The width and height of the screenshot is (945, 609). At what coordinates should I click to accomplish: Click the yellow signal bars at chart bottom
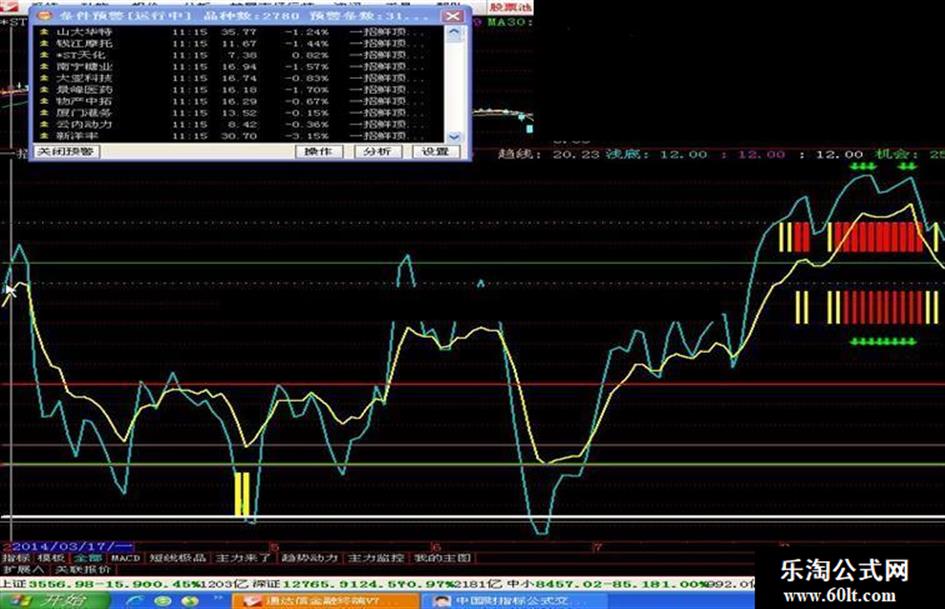click(242, 494)
